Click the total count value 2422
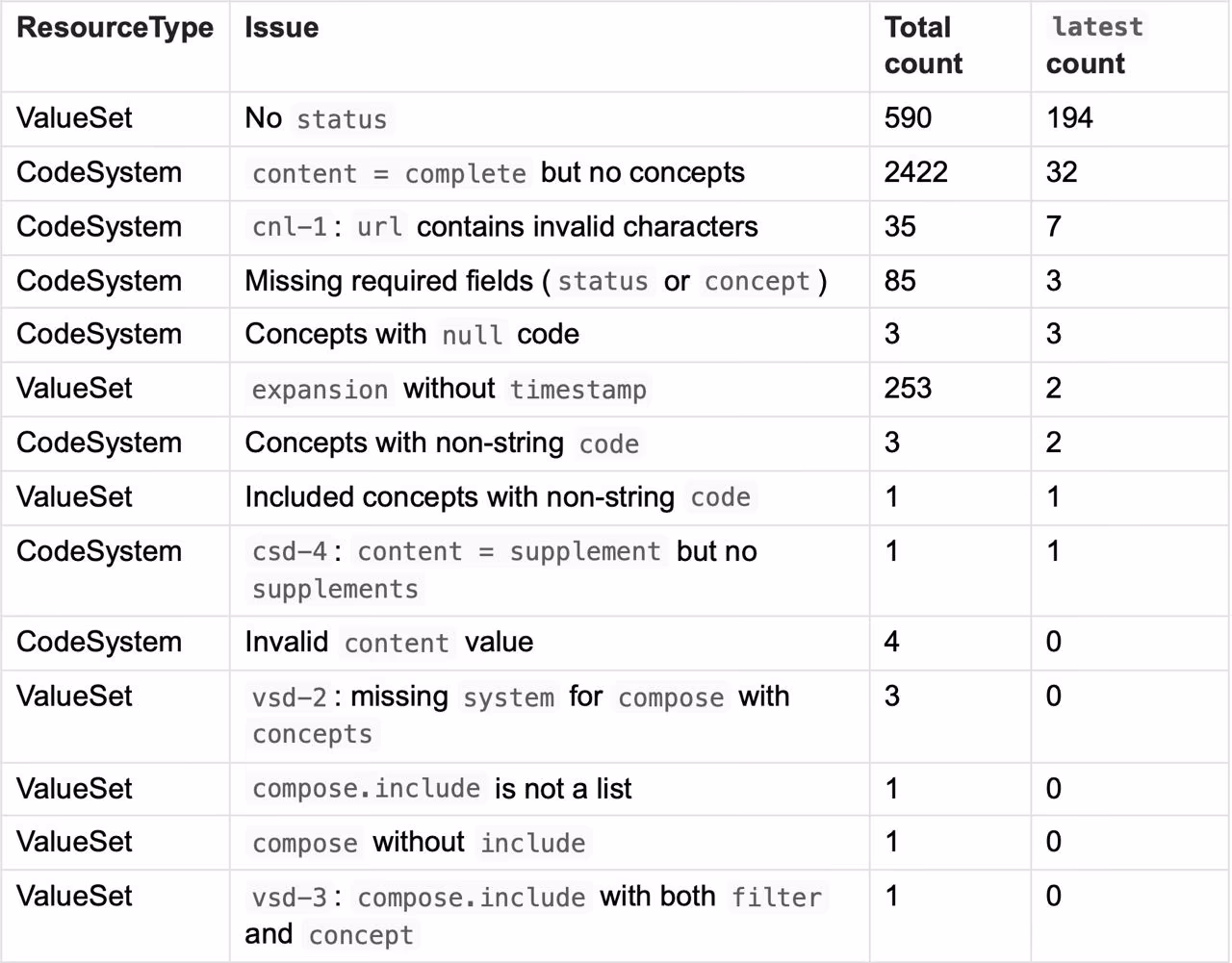 click(x=915, y=172)
